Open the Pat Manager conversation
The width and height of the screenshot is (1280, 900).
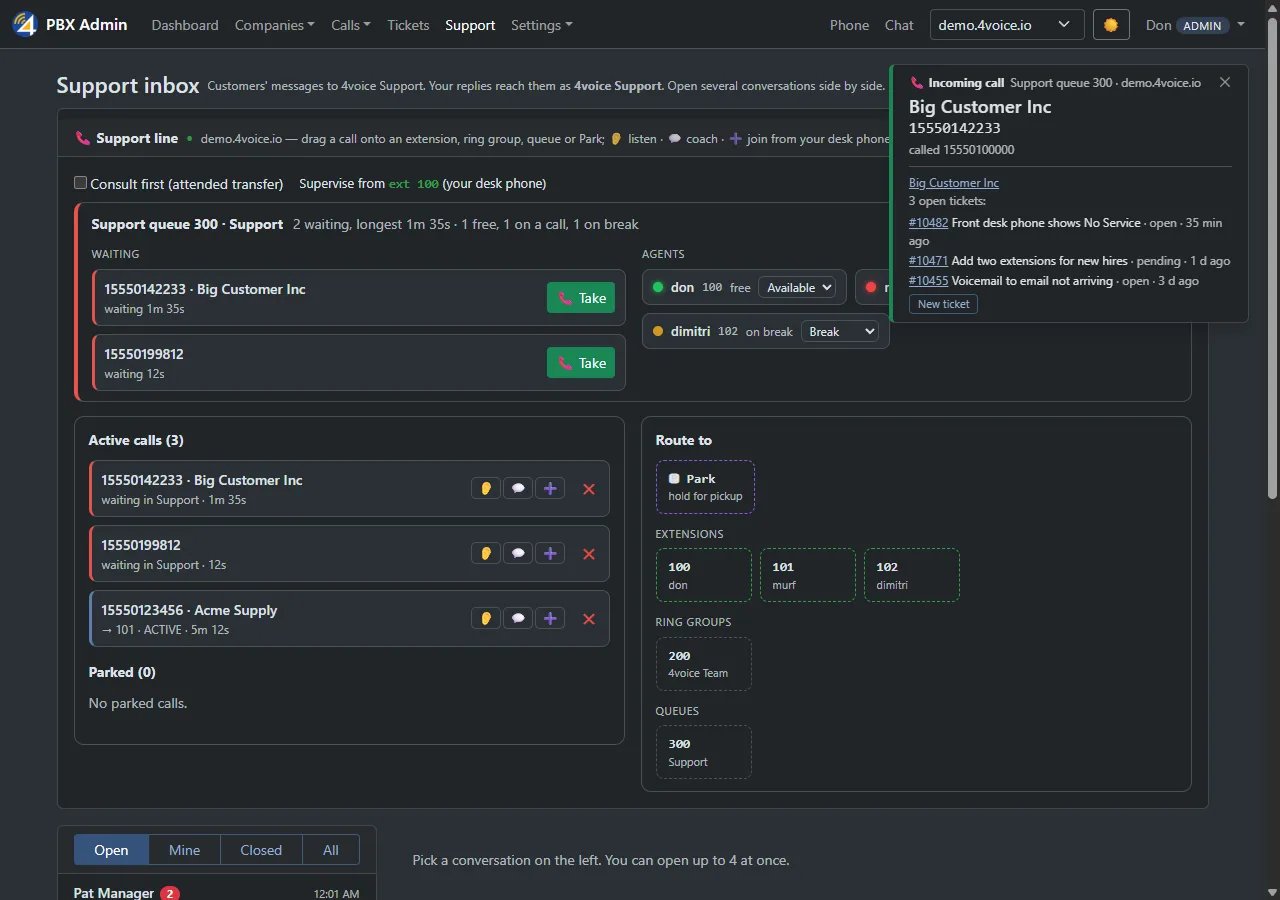pos(217,892)
